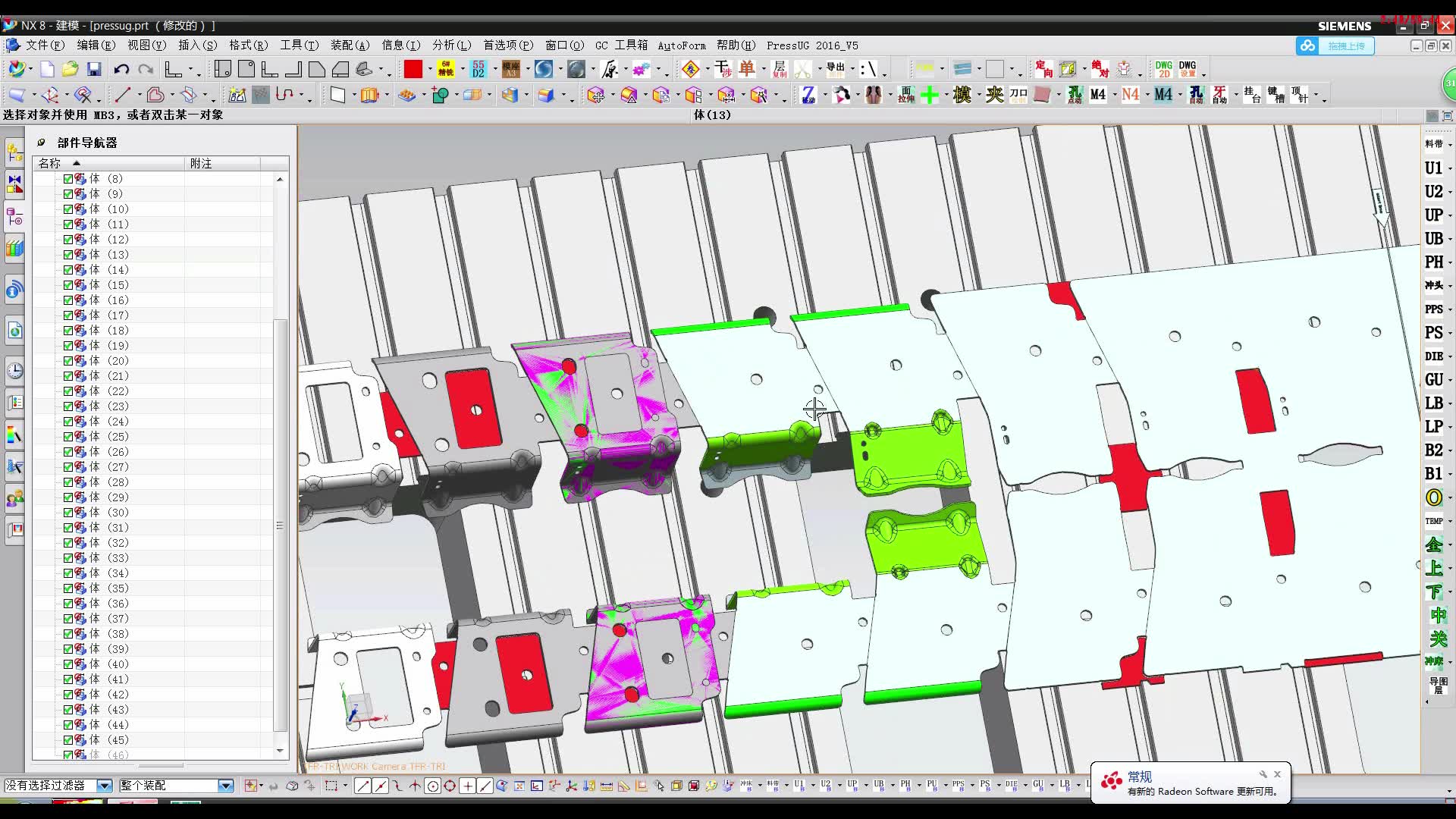Open the 插入 menu

pyautogui.click(x=197, y=45)
